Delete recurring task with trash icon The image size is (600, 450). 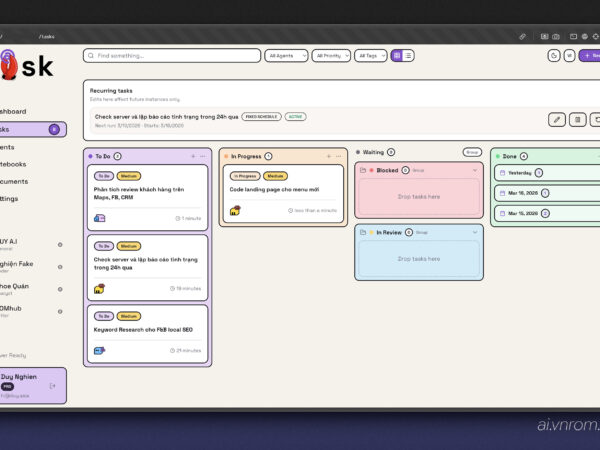[x=596, y=120]
